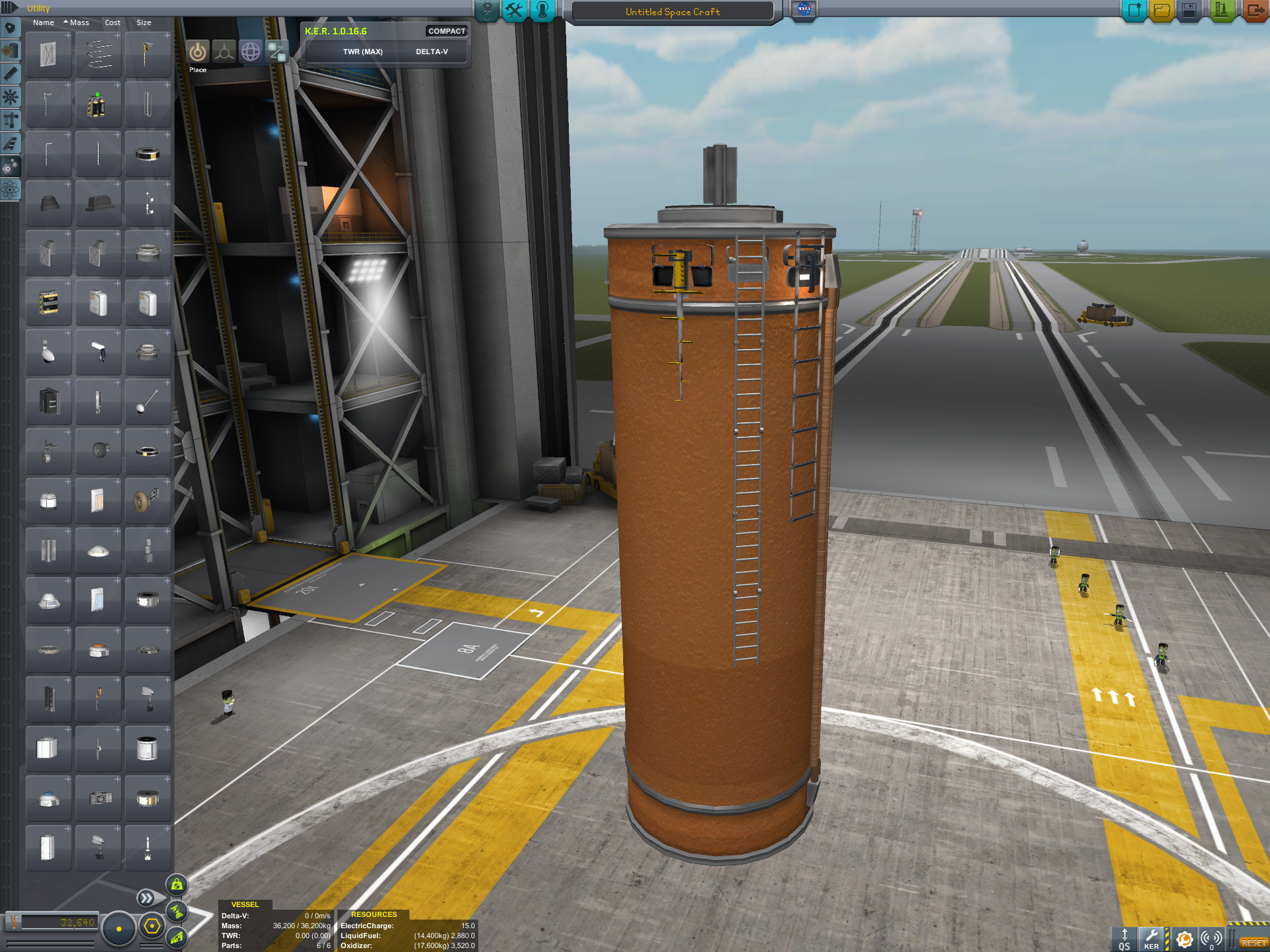Open the TWR (MAX) tab in K.E.R.
This screenshot has width=1270, height=952.
(362, 52)
